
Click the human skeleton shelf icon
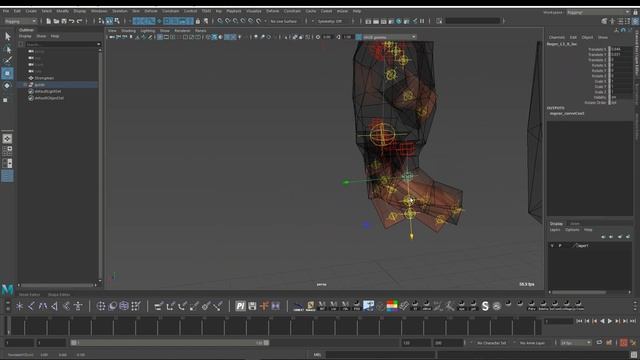point(78,306)
